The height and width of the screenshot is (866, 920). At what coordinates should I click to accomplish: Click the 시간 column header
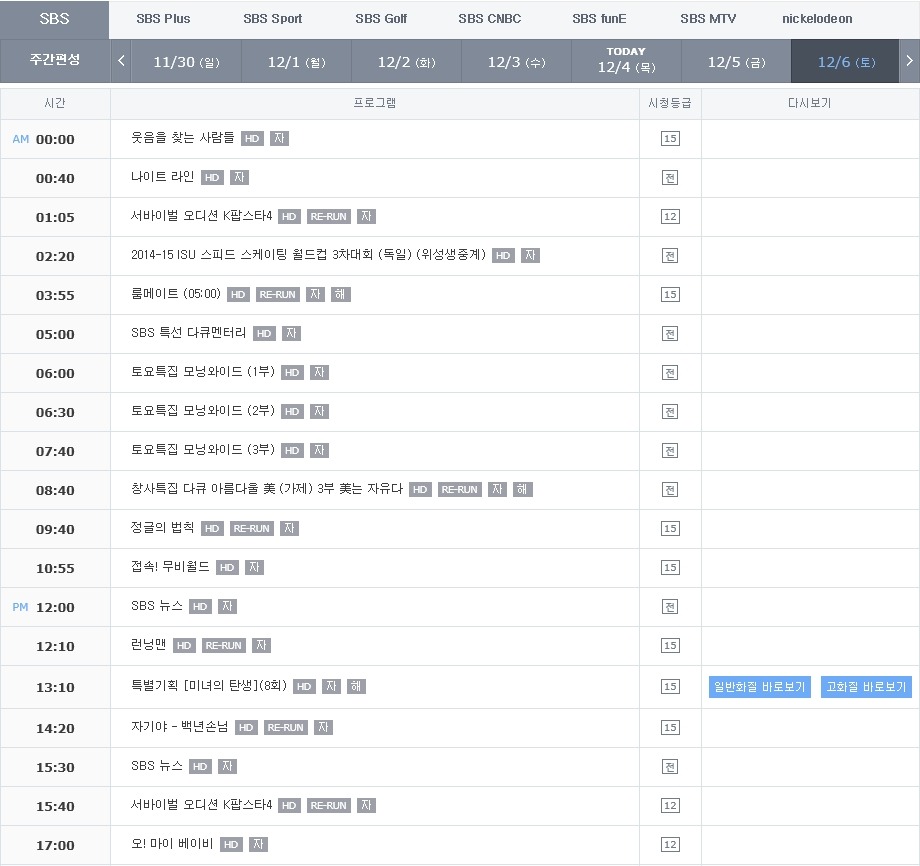click(x=55, y=103)
